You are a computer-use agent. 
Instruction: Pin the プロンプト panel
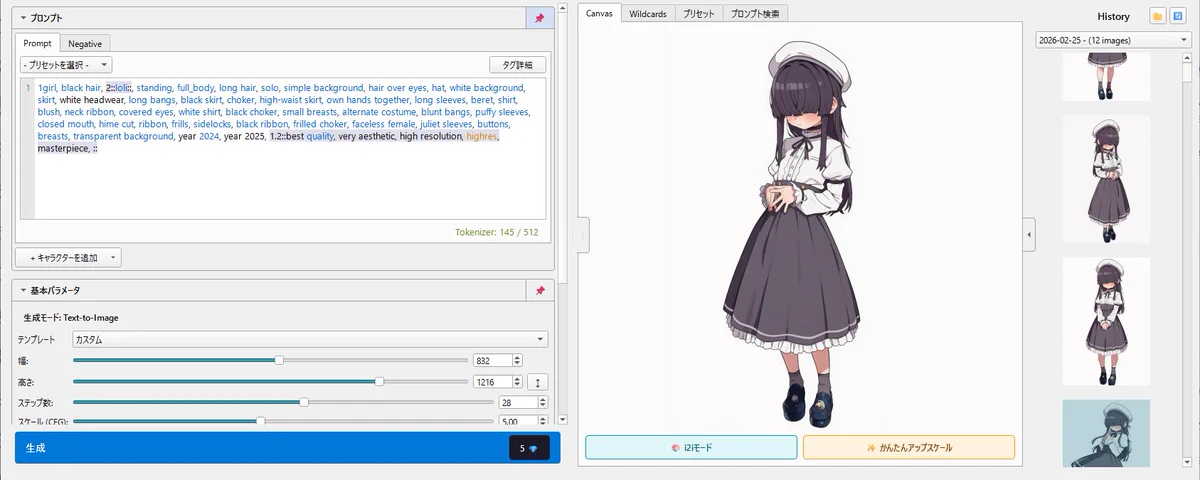click(x=540, y=18)
